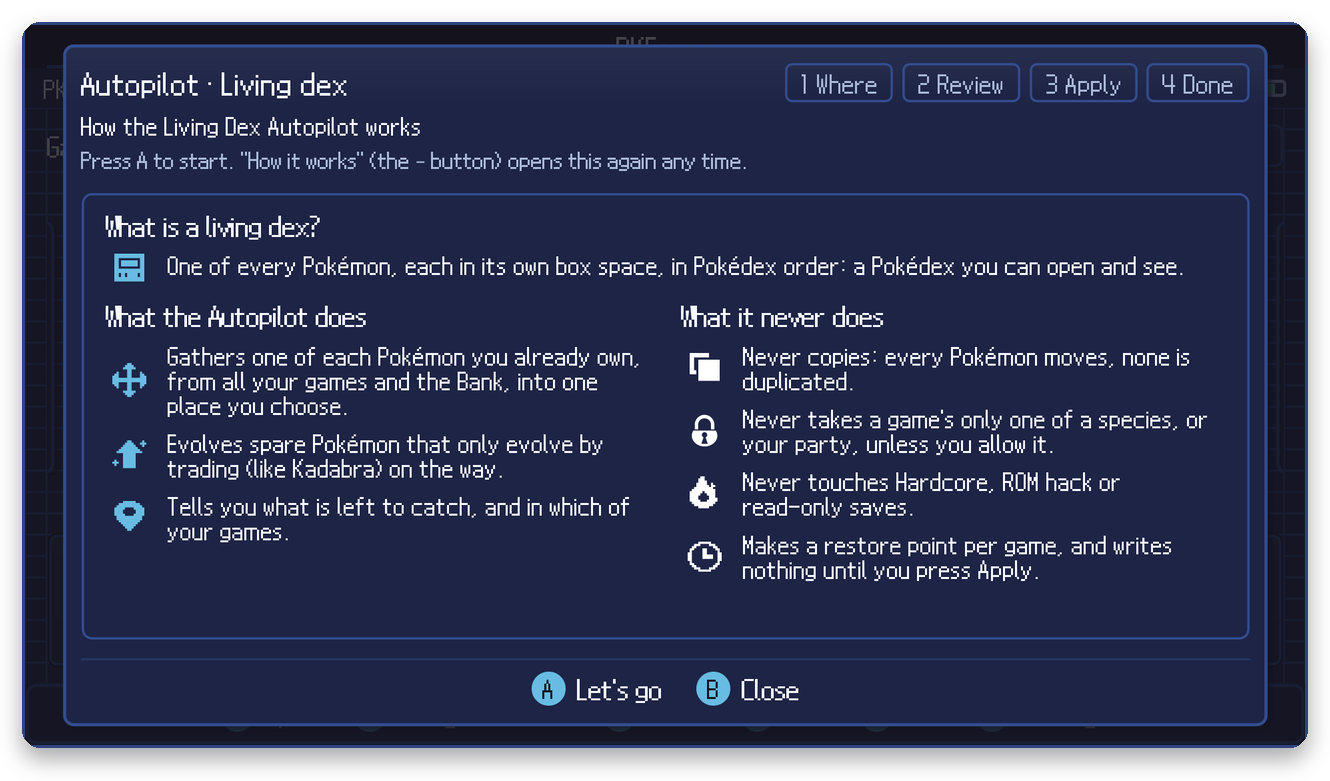Click the What the Autopilot does heading

[236, 318]
